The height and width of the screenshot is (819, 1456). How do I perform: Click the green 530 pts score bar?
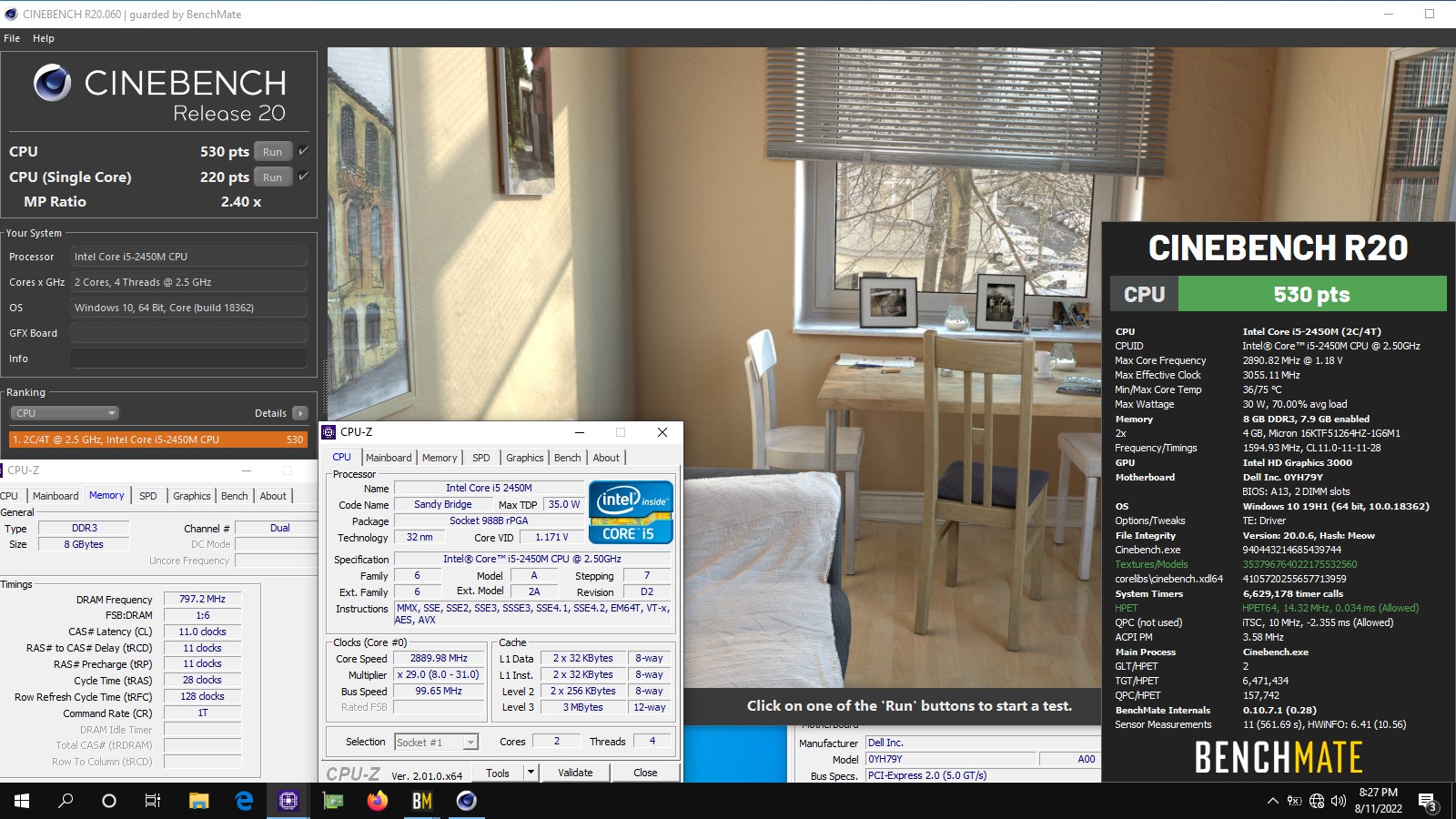pos(1312,294)
